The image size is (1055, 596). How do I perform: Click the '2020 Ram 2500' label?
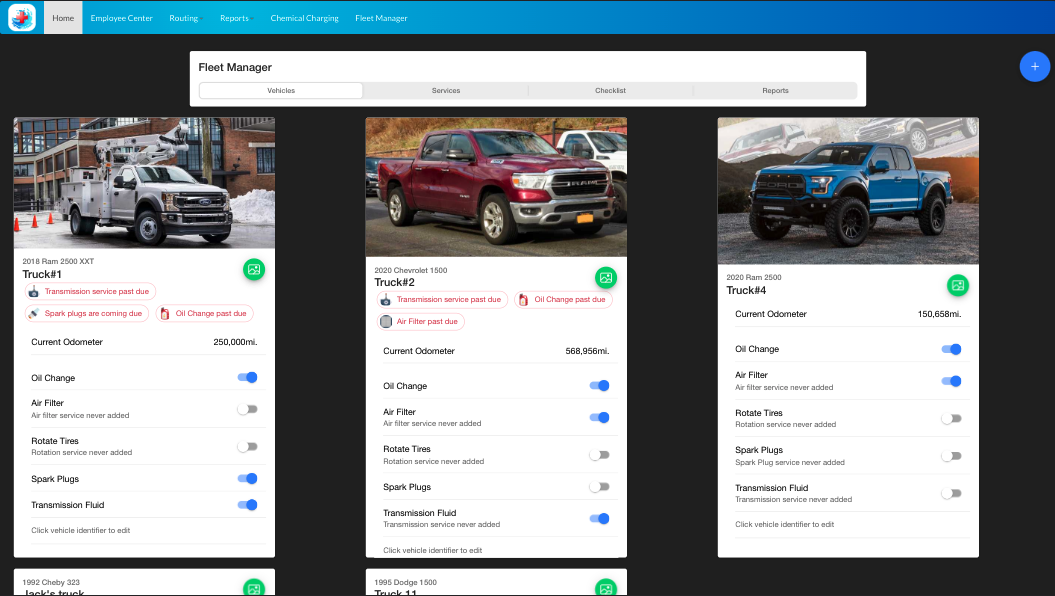[754, 277]
